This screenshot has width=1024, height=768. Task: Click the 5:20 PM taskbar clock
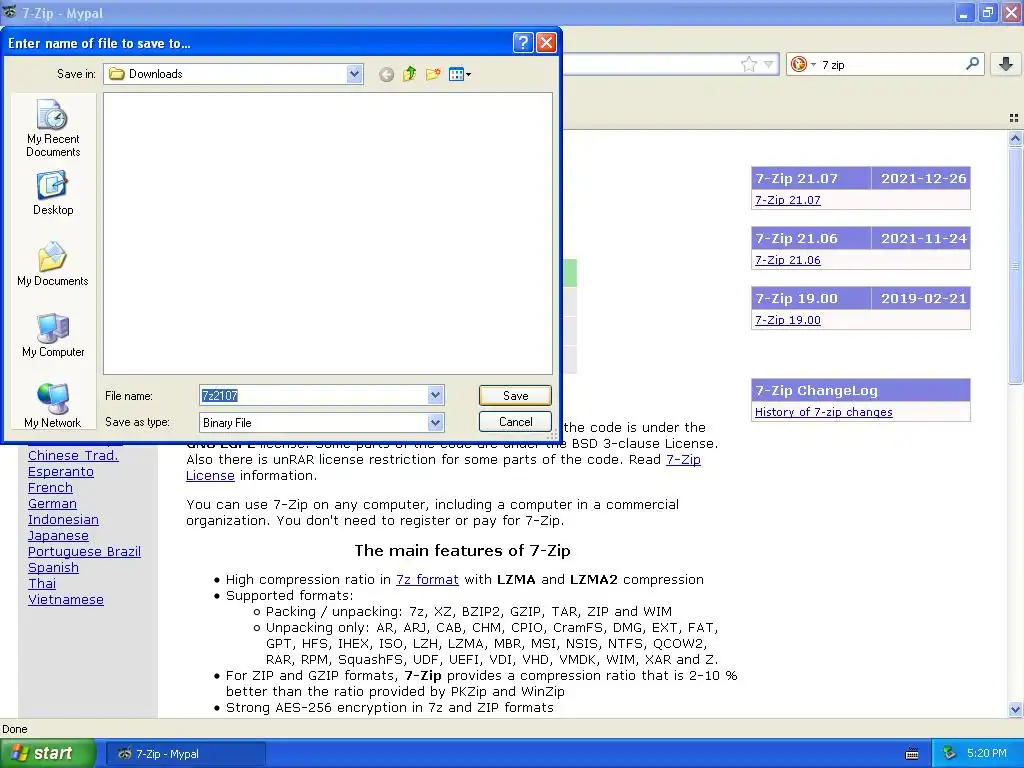tap(987, 753)
